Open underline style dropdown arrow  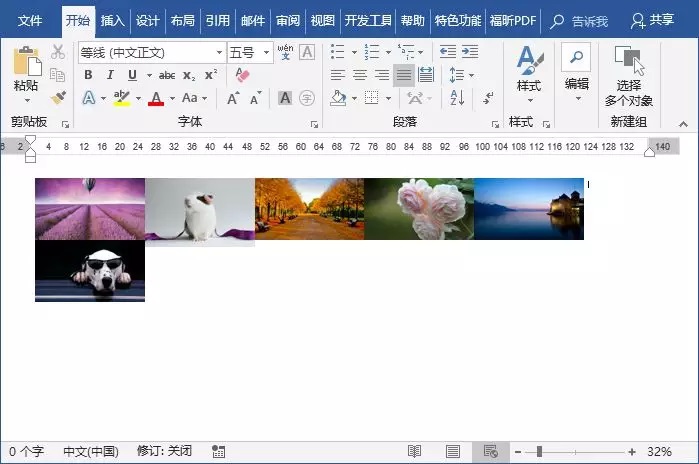[x=149, y=75]
